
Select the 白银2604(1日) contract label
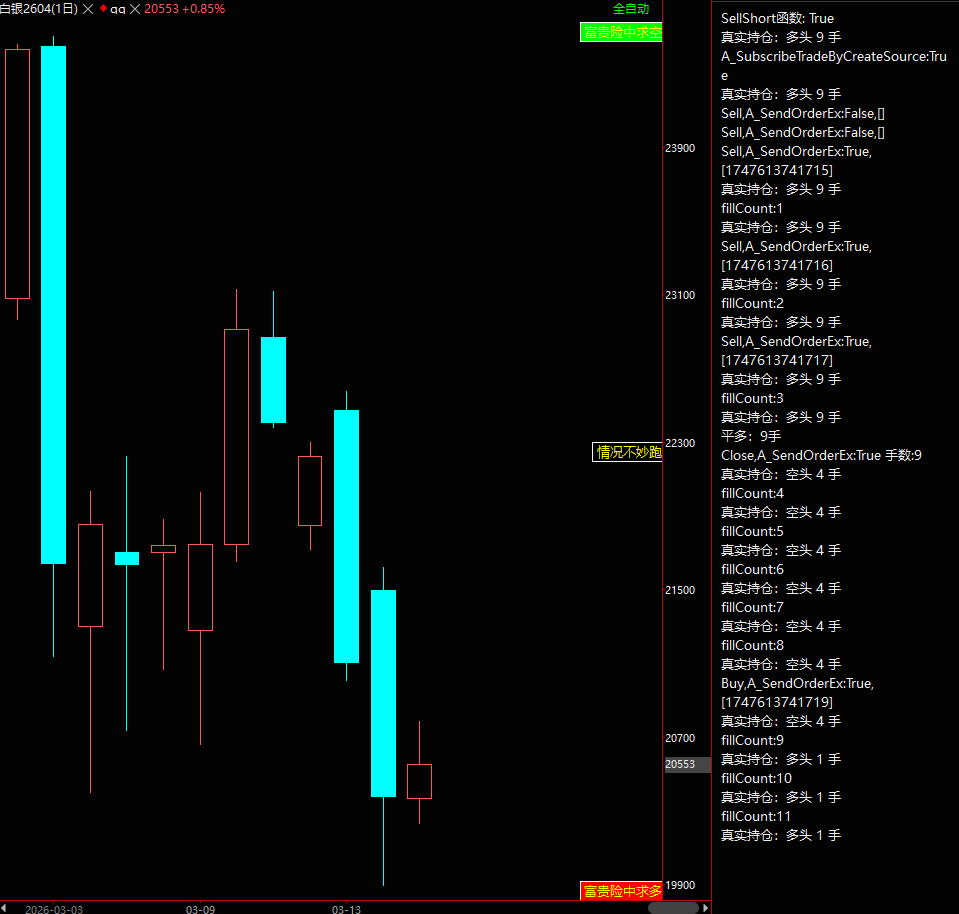tap(38, 9)
